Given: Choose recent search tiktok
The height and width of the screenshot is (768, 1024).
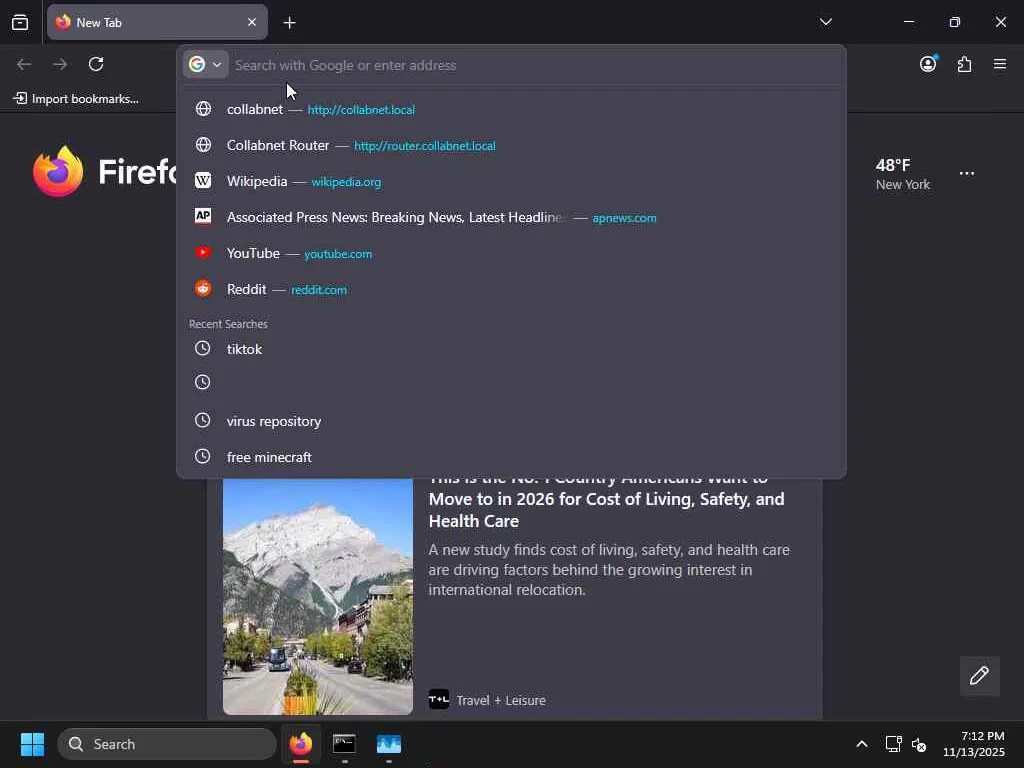Looking at the screenshot, I should pos(511,349).
